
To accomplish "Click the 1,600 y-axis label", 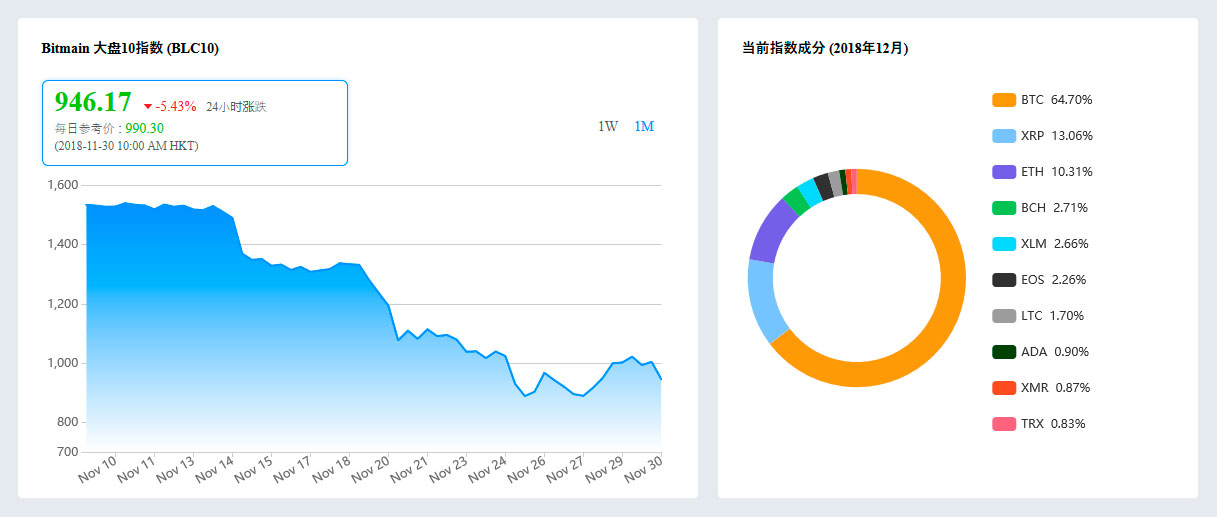I will (63, 185).
